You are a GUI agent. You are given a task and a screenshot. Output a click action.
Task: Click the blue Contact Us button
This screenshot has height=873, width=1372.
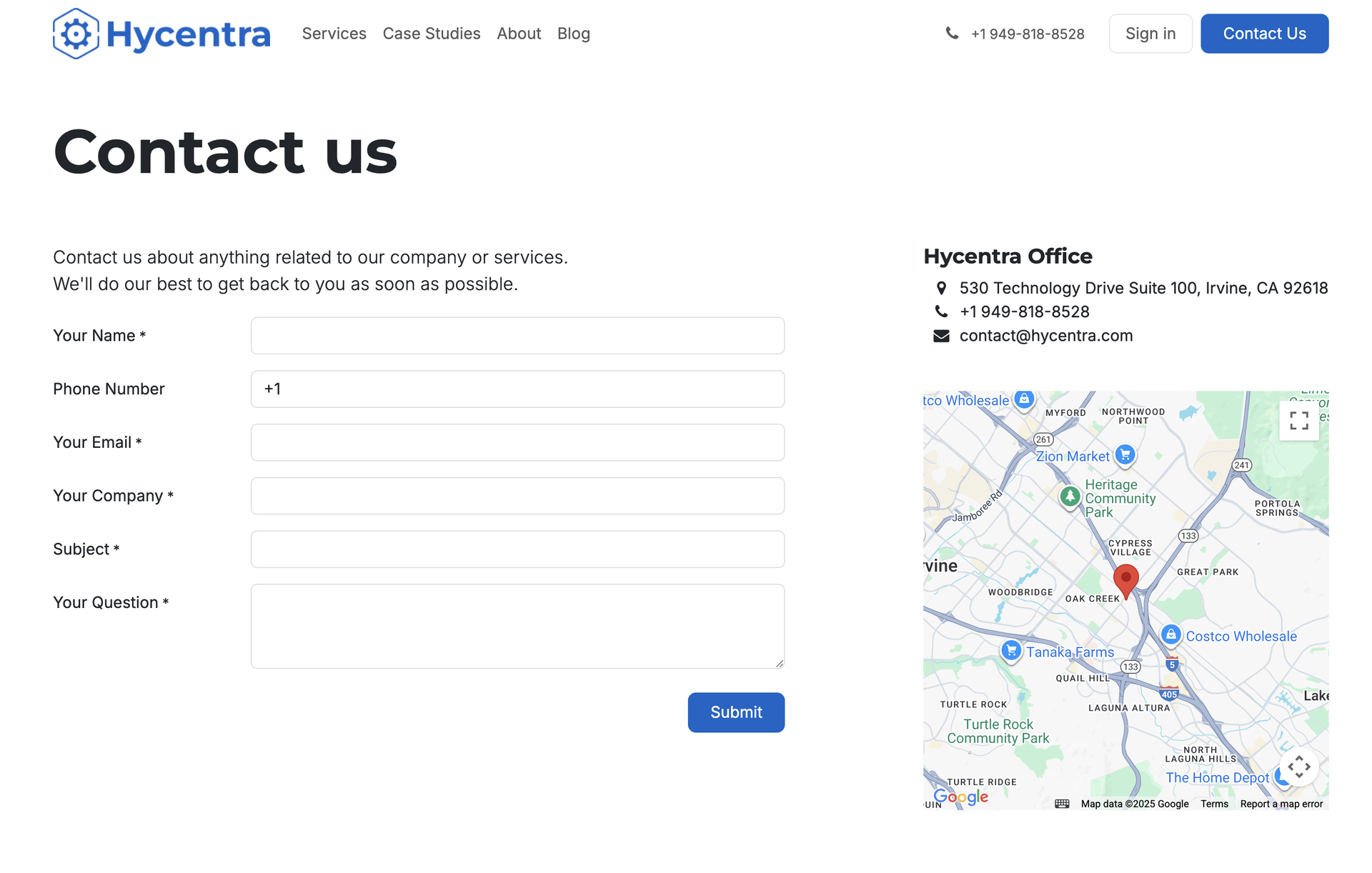pos(1263,34)
